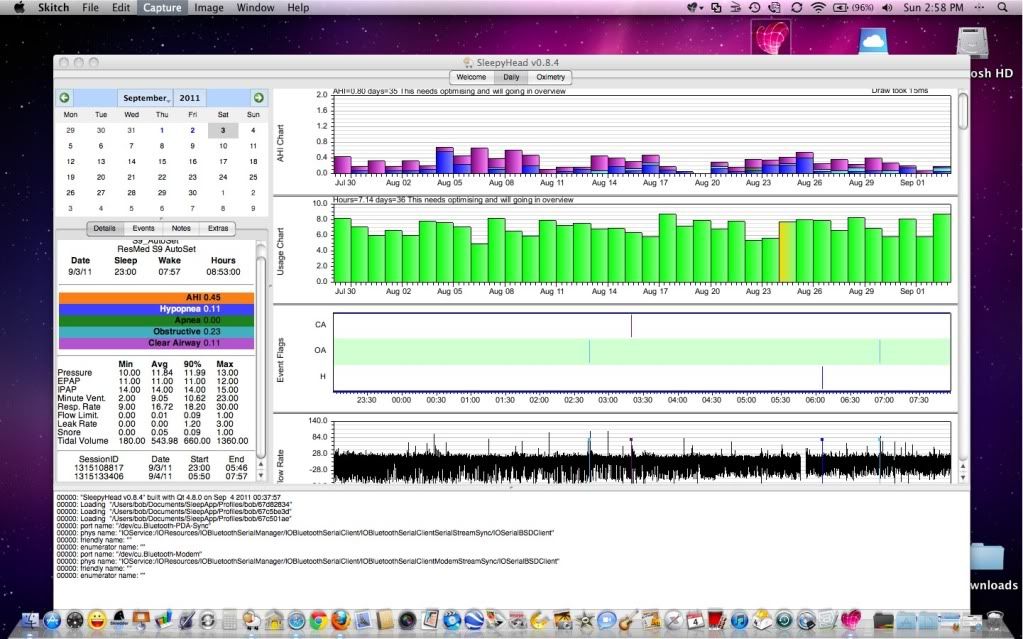Open the Help menu
The image size is (1023, 639).
pos(298,8)
